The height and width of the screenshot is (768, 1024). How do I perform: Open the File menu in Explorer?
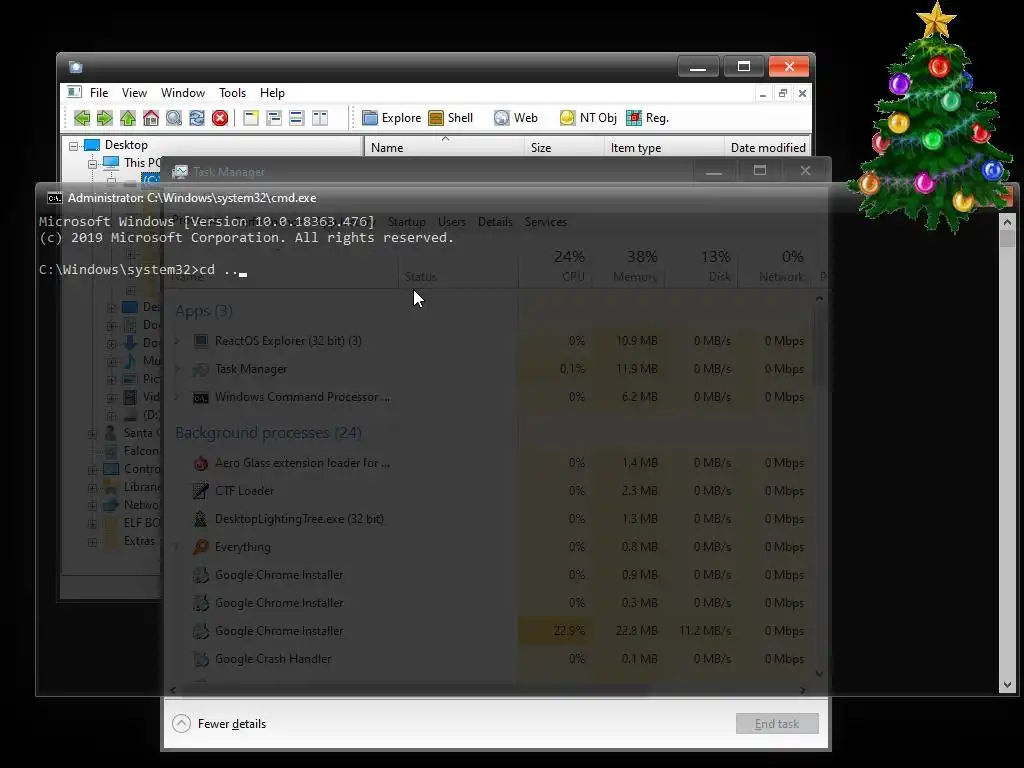pyautogui.click(x=99, y=93)
